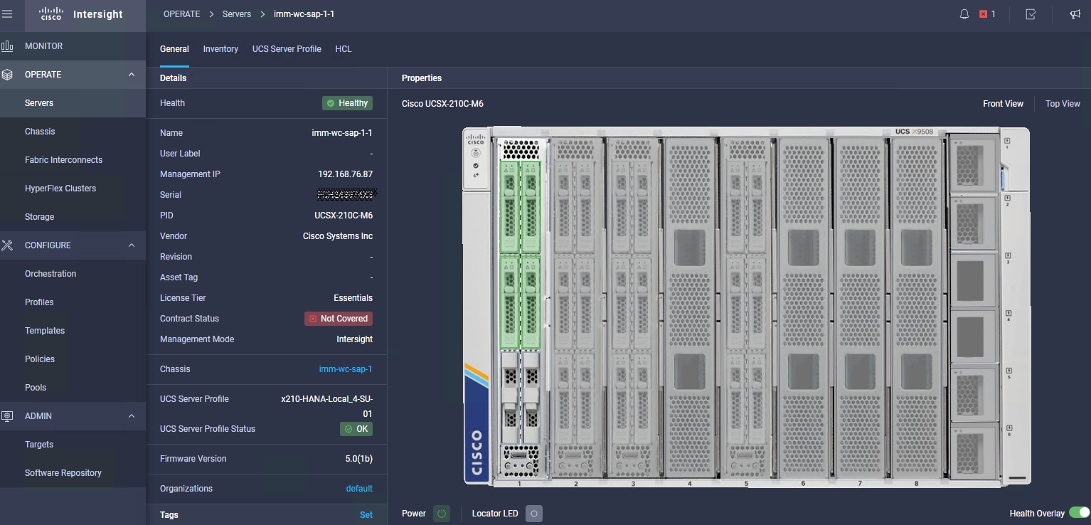Open the requests checklist icon
This screenshot has height=525, width=1091.
coord(1031,14)
